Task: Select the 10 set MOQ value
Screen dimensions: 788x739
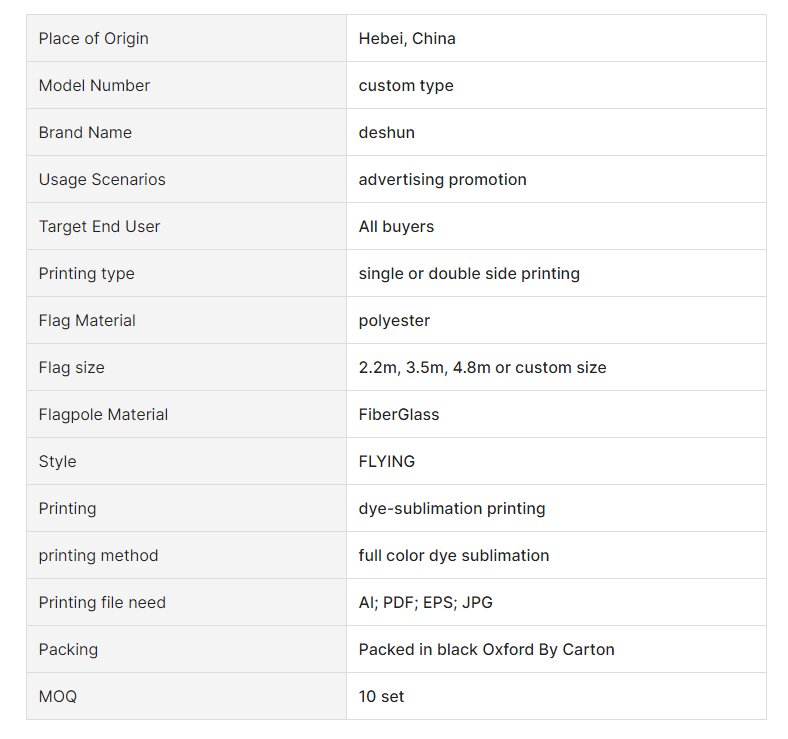Action: click(381, 696)
